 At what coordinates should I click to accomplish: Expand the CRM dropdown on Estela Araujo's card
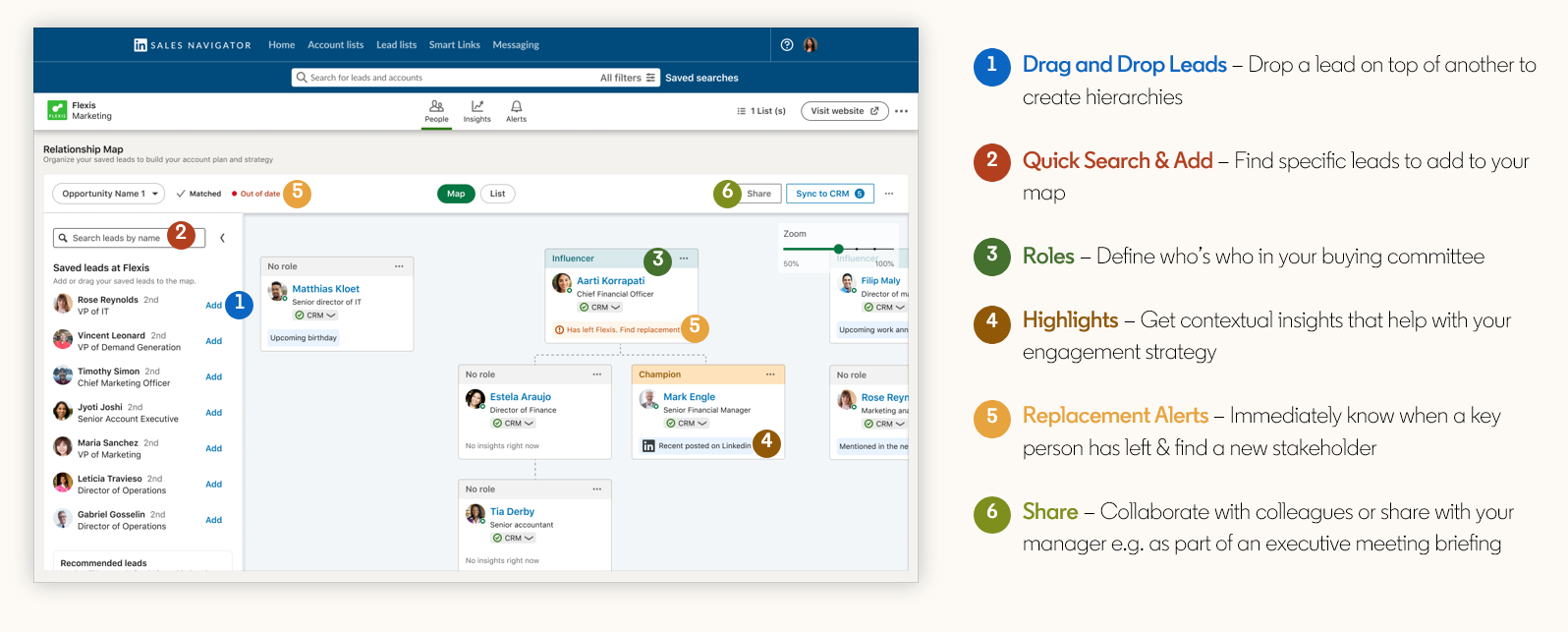click(514, 424)
